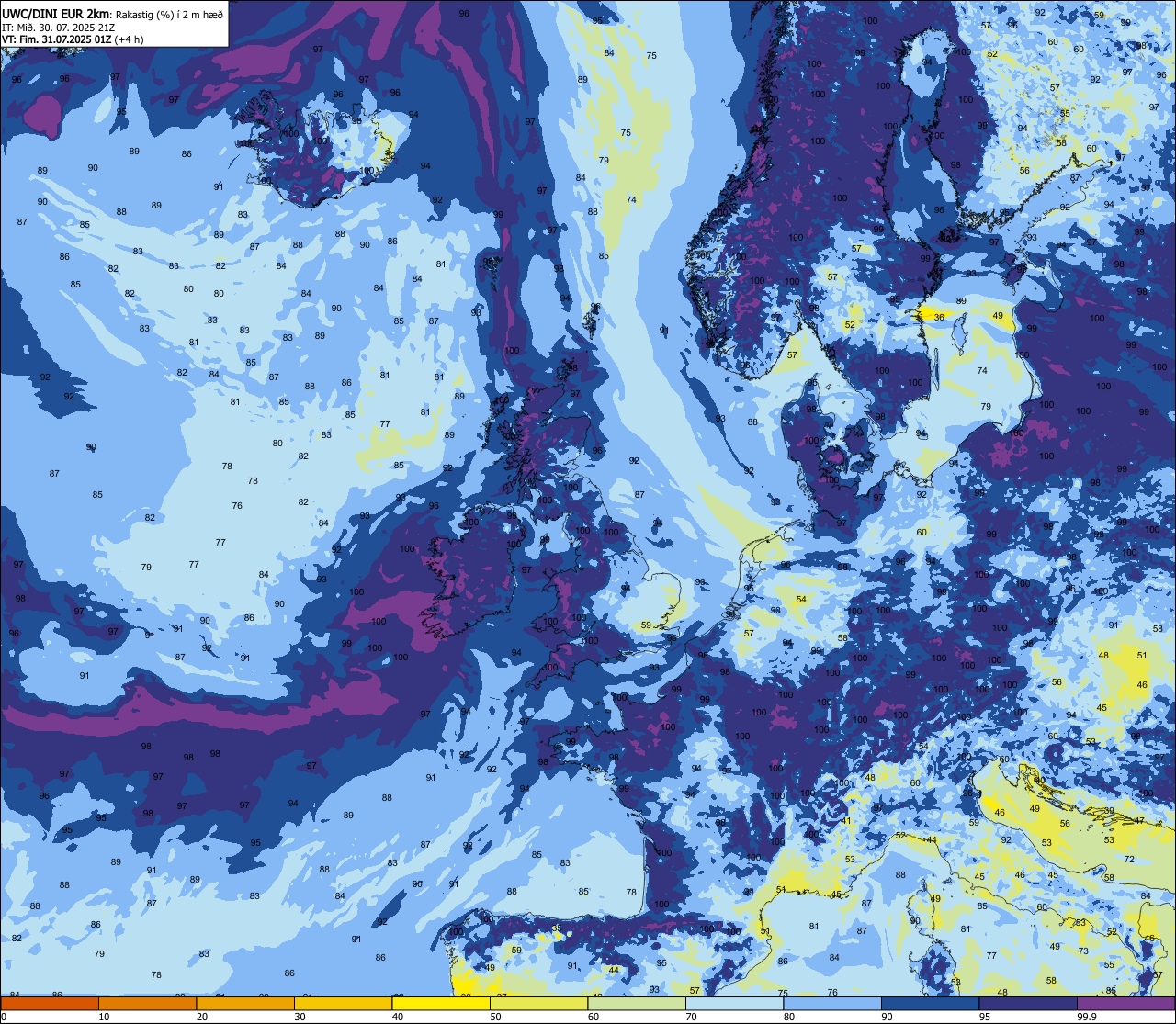The height and width of the screenshot is (1024, 1176).
Task: Click the legend tick label "40"
Action: coord(398,1017)
